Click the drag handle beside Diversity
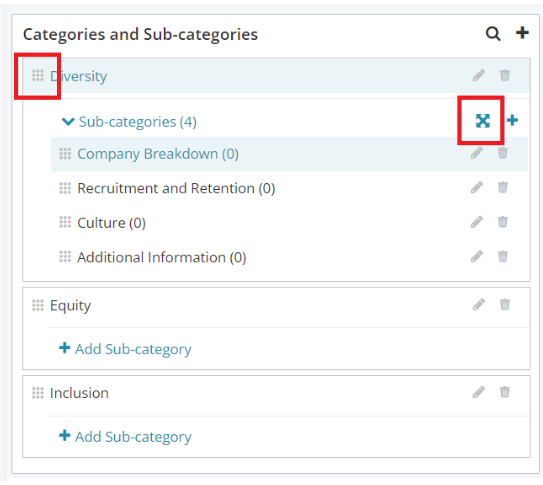Image resolution: width=543 pixels, height=485 pixels. [38, 75]
